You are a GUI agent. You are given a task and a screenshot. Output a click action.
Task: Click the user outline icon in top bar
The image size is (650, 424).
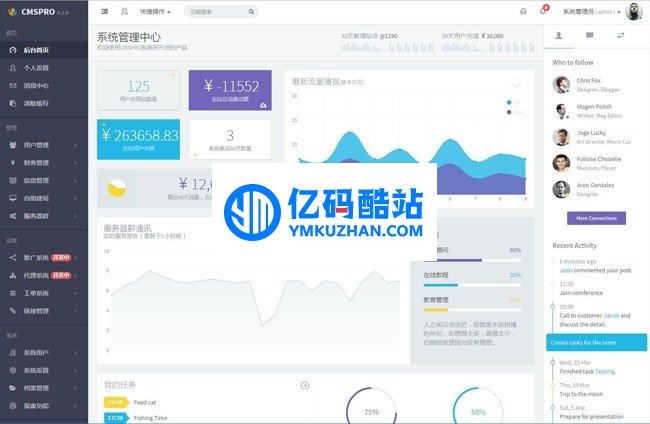(124, 12)
